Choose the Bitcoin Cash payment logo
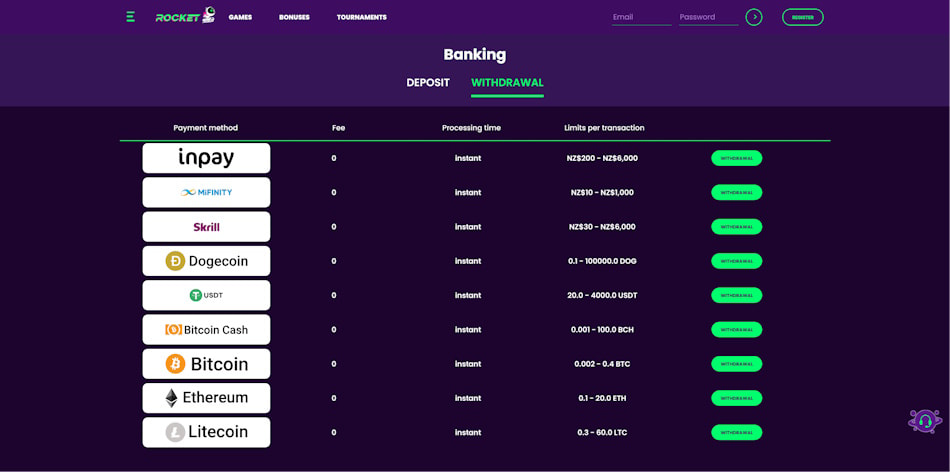Screen dimensions: 950x472 (x=206, y=330)
